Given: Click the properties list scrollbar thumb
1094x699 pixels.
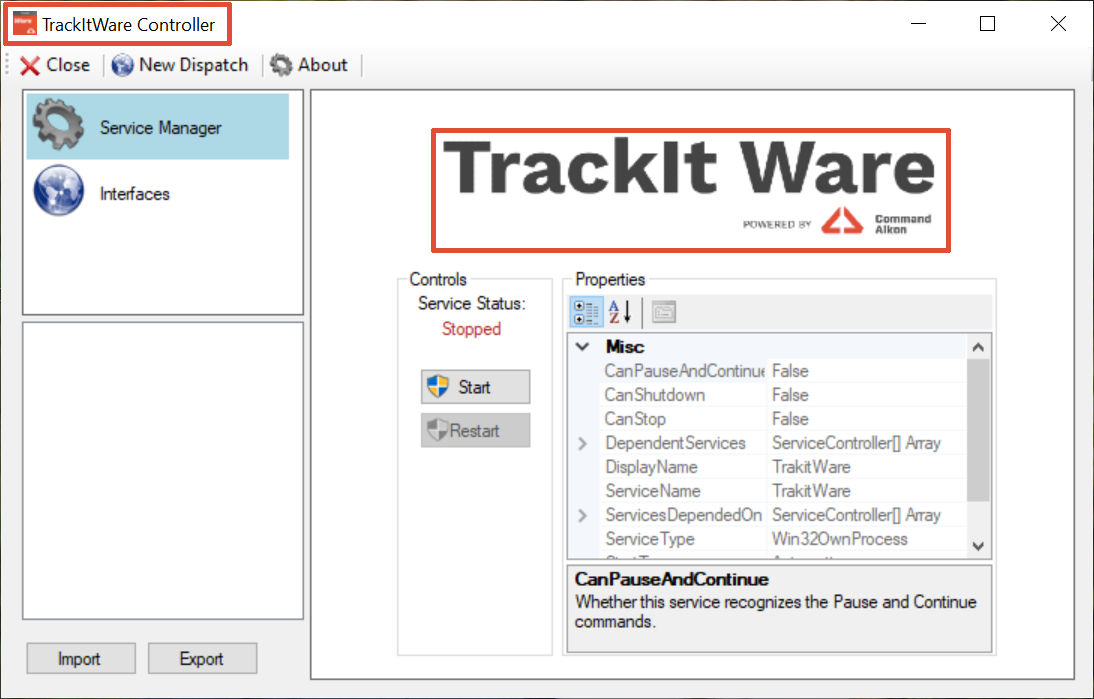Looking at the screenshot, I should (x=978, y=430).
